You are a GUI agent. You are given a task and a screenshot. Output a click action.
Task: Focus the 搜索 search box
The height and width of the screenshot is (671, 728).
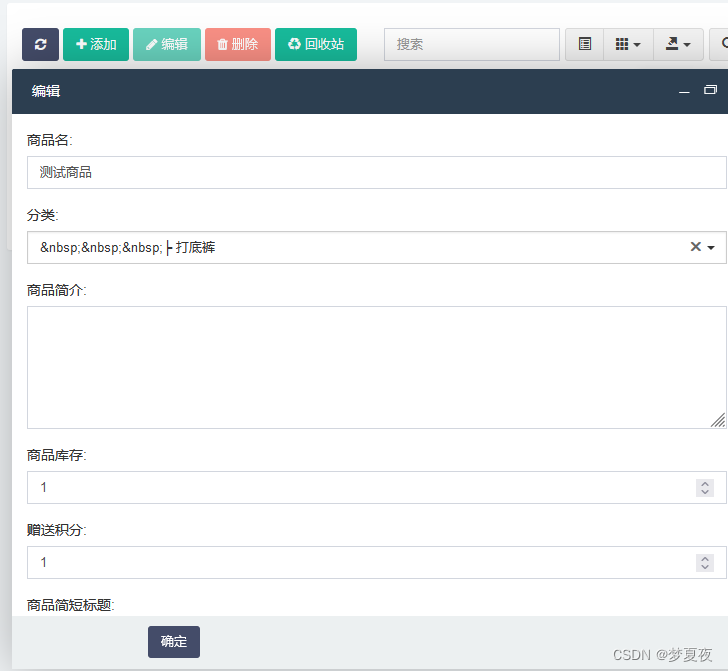pos(472,45)
